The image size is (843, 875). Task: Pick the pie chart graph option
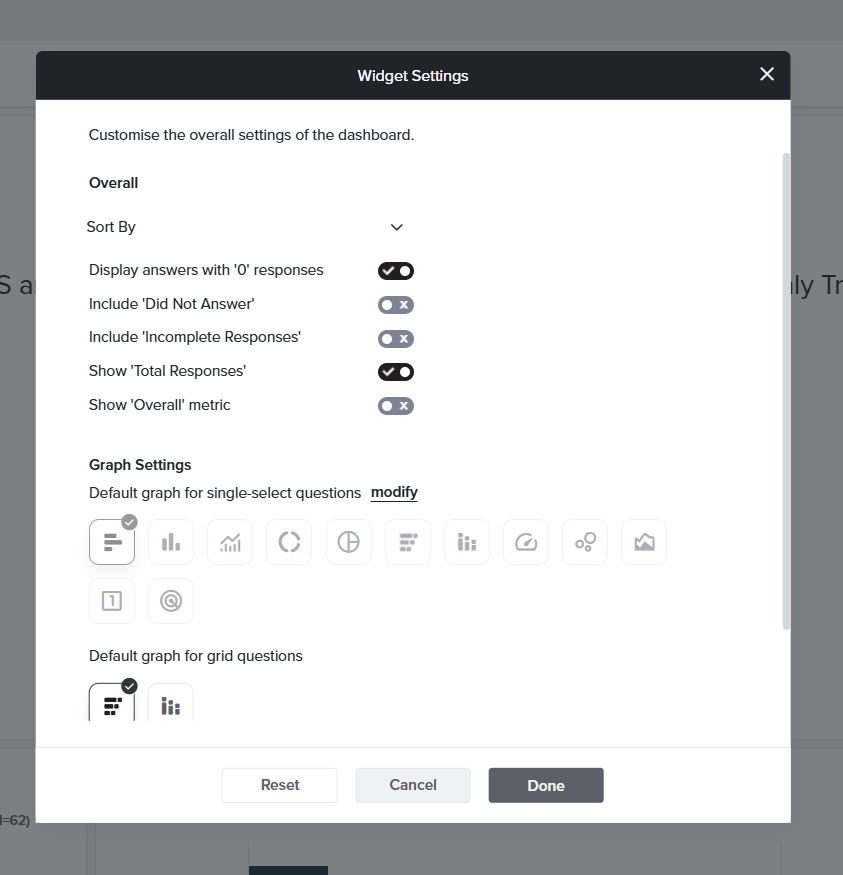tap(348, 542)
